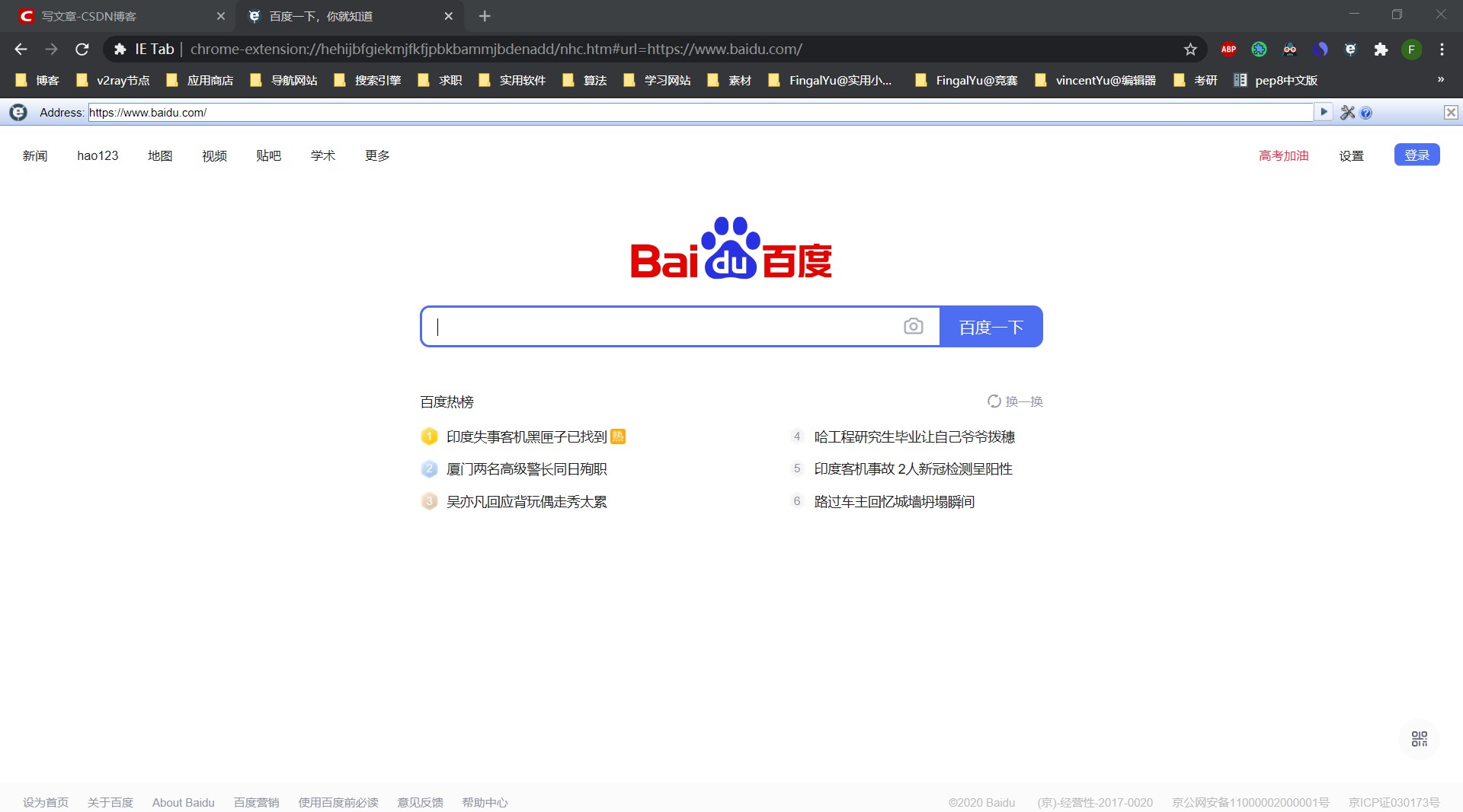
Task: Open the 导航网站 bookmark folder
Action: point(283,80)
